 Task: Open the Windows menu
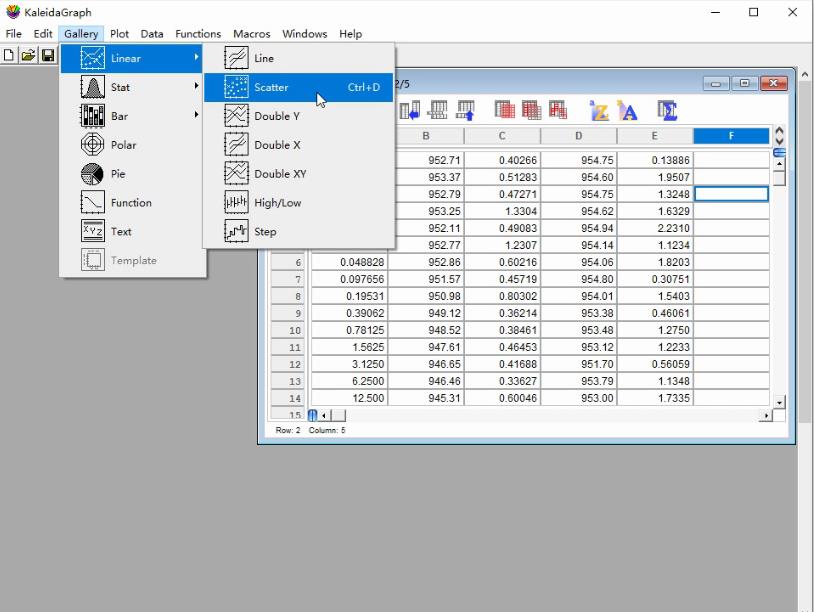pyautogui.click(x=305, y=34)
